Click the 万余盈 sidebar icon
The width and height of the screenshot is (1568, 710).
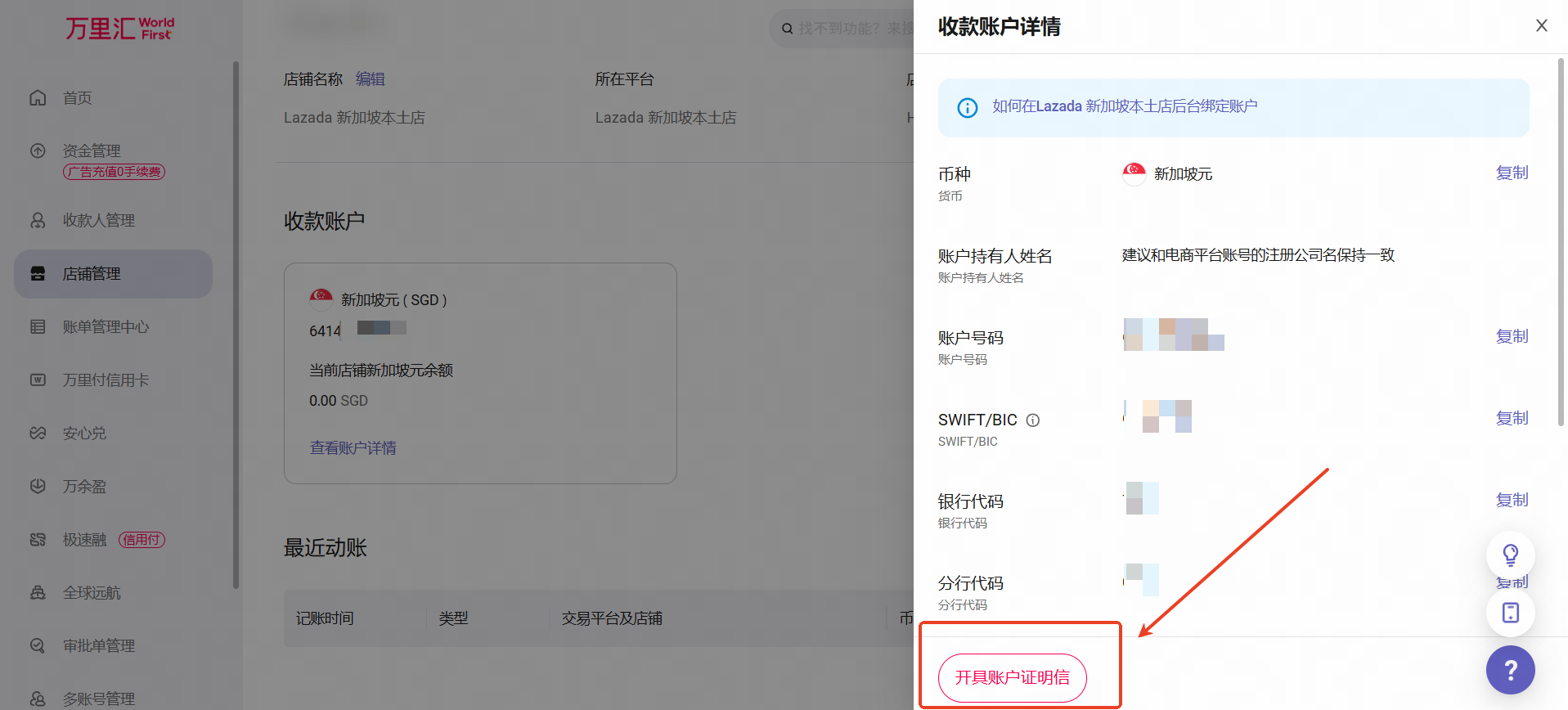(38, 486)
